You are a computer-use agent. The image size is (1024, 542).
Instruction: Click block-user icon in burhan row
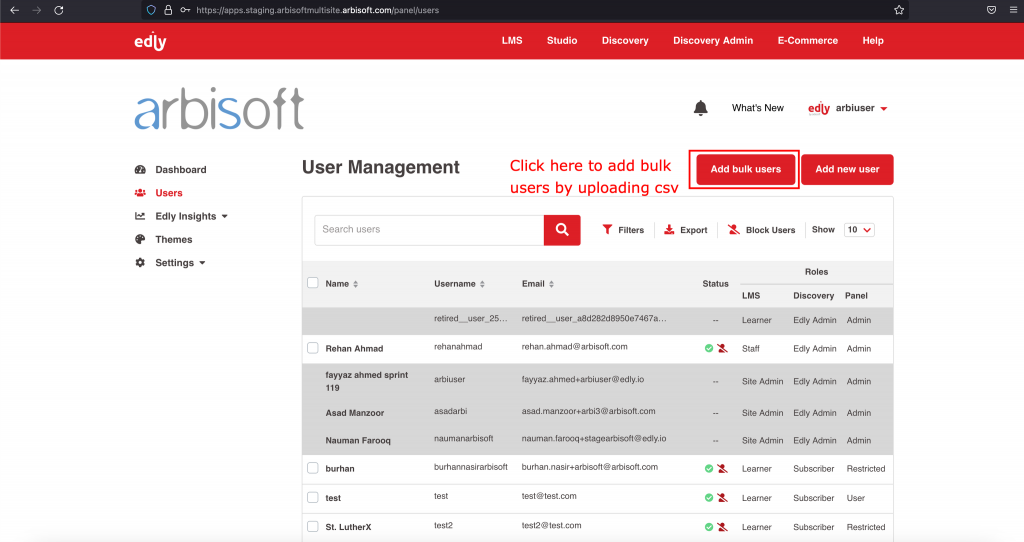[x=722, y=469]
